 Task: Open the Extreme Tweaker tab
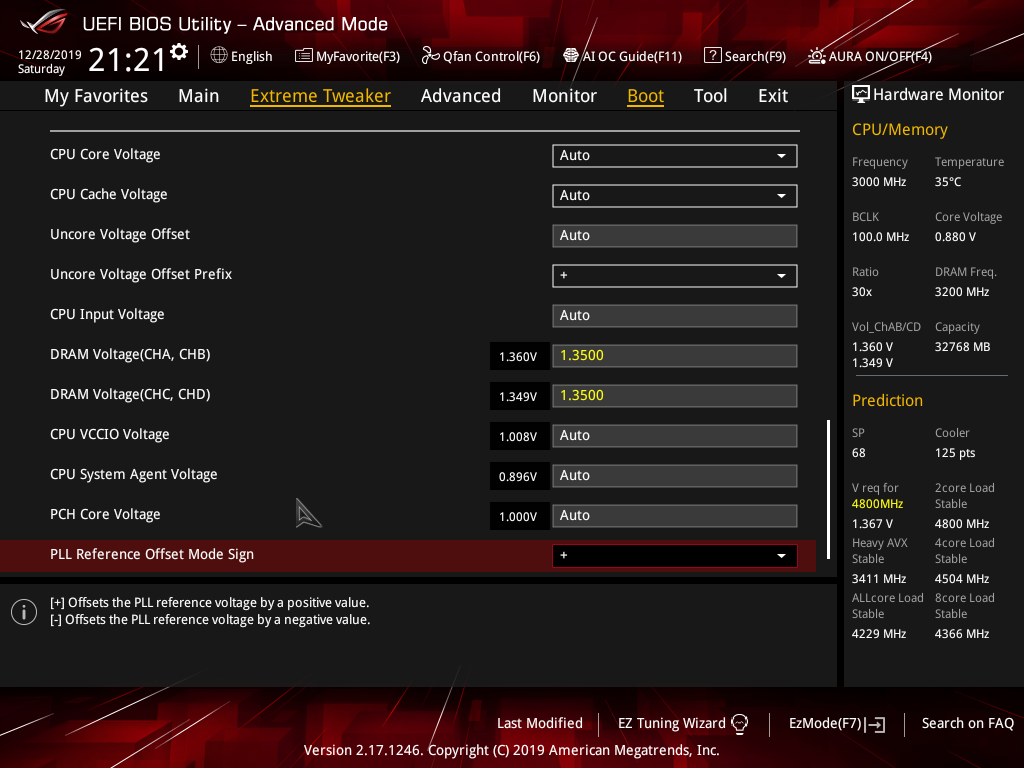pos(320,96)
